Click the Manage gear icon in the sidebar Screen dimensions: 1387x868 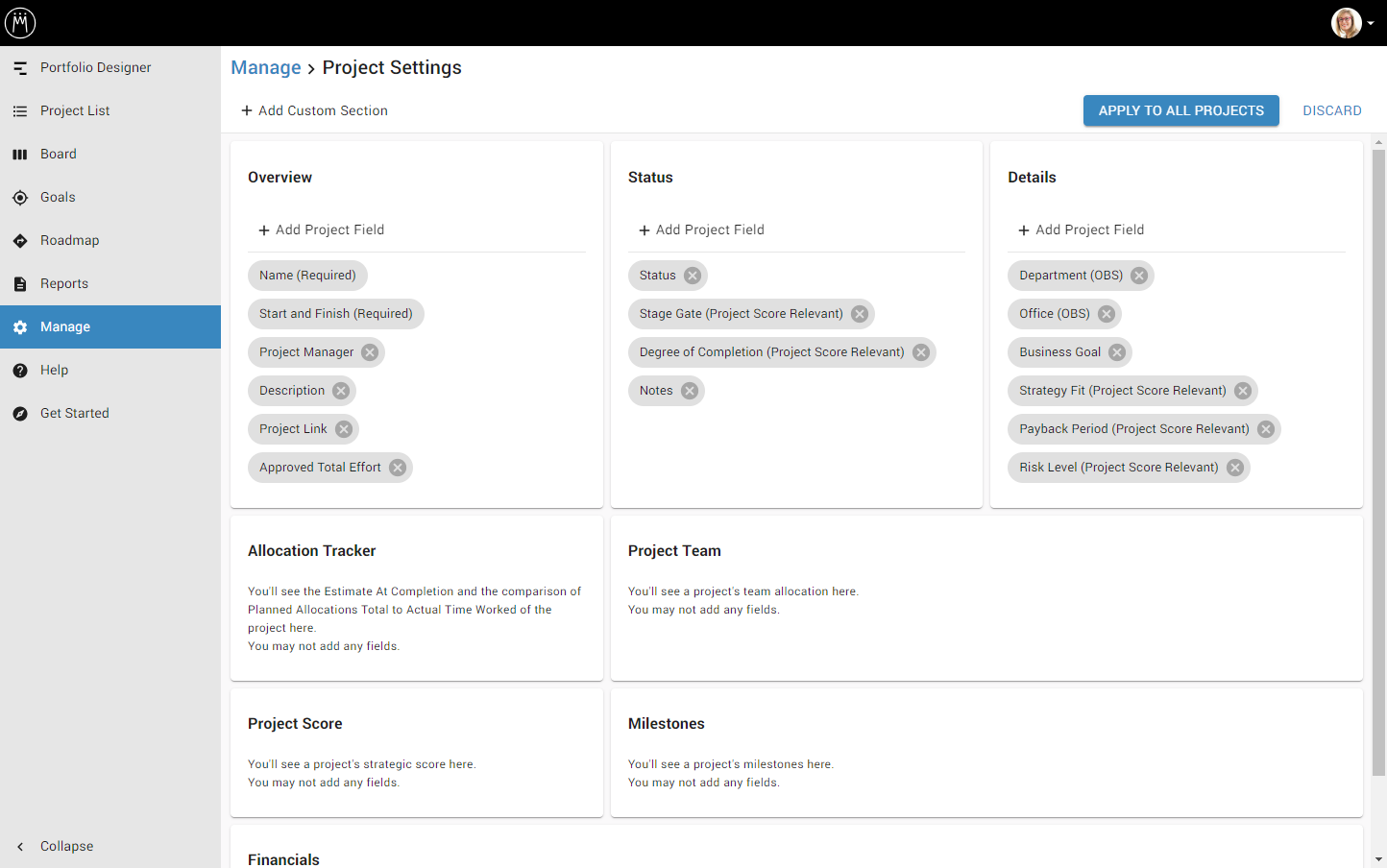20,327
